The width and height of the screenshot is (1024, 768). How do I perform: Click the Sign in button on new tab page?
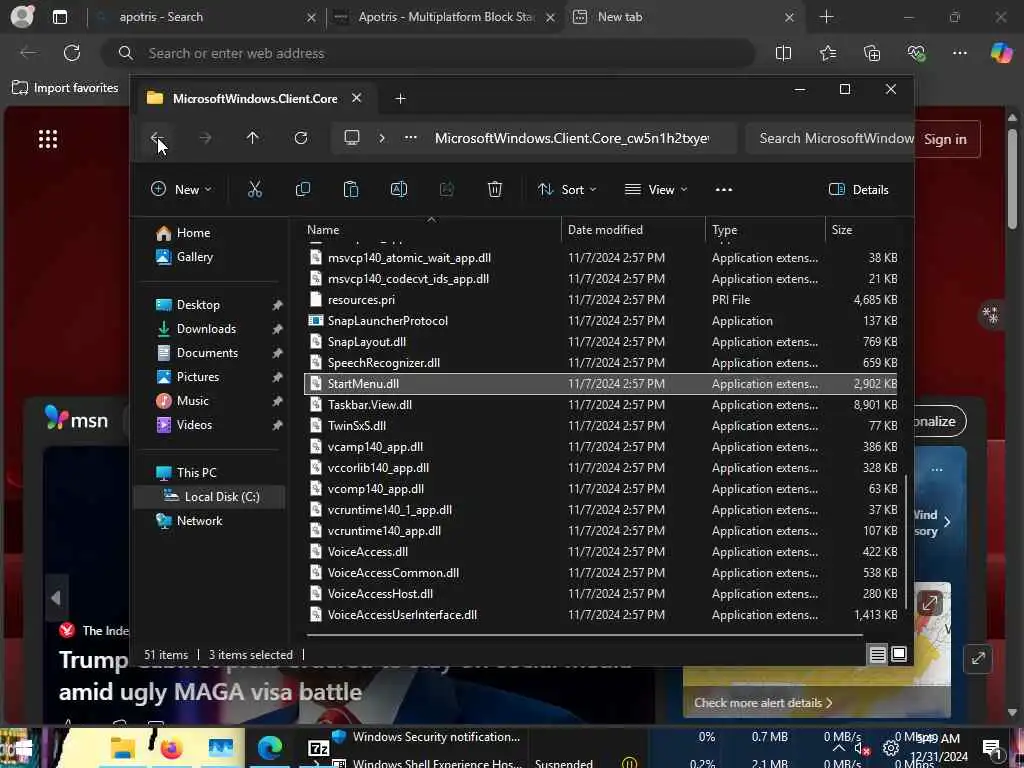tap(945, 139)
